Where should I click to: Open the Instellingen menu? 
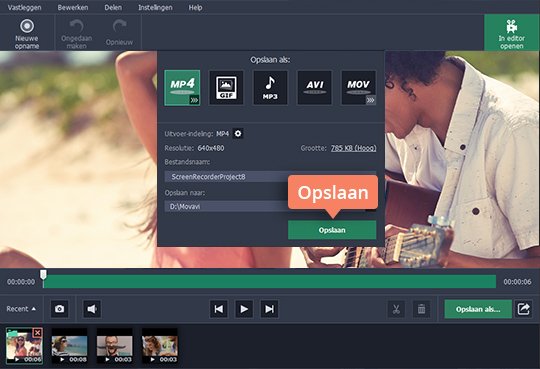(155, 8)
